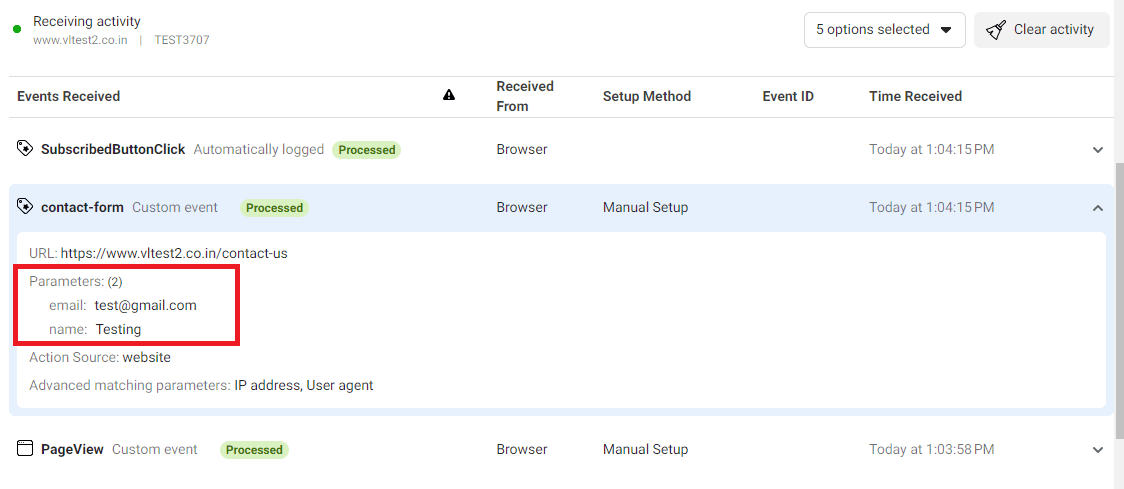Image resolution: width=1124 pixels, height=489 pixels.
Task: Collapse the contact-form event details
Action: click(x=1098, y=208)
